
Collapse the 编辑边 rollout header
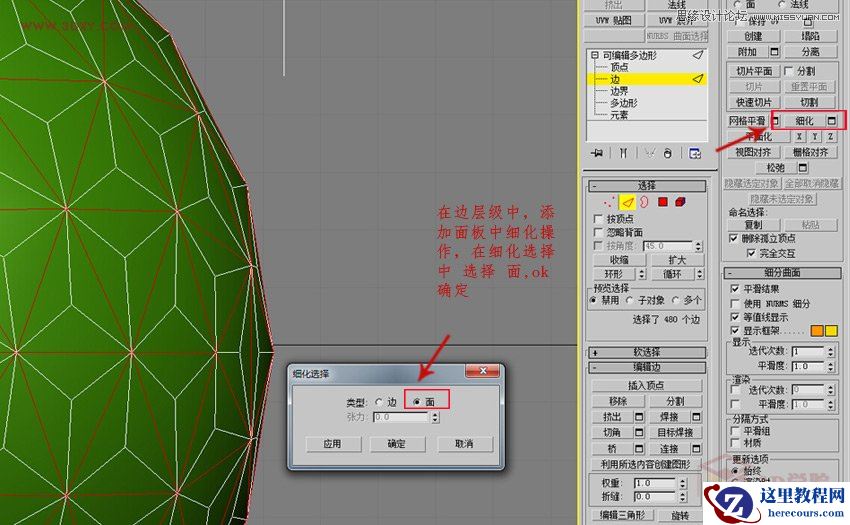(647, 367)
